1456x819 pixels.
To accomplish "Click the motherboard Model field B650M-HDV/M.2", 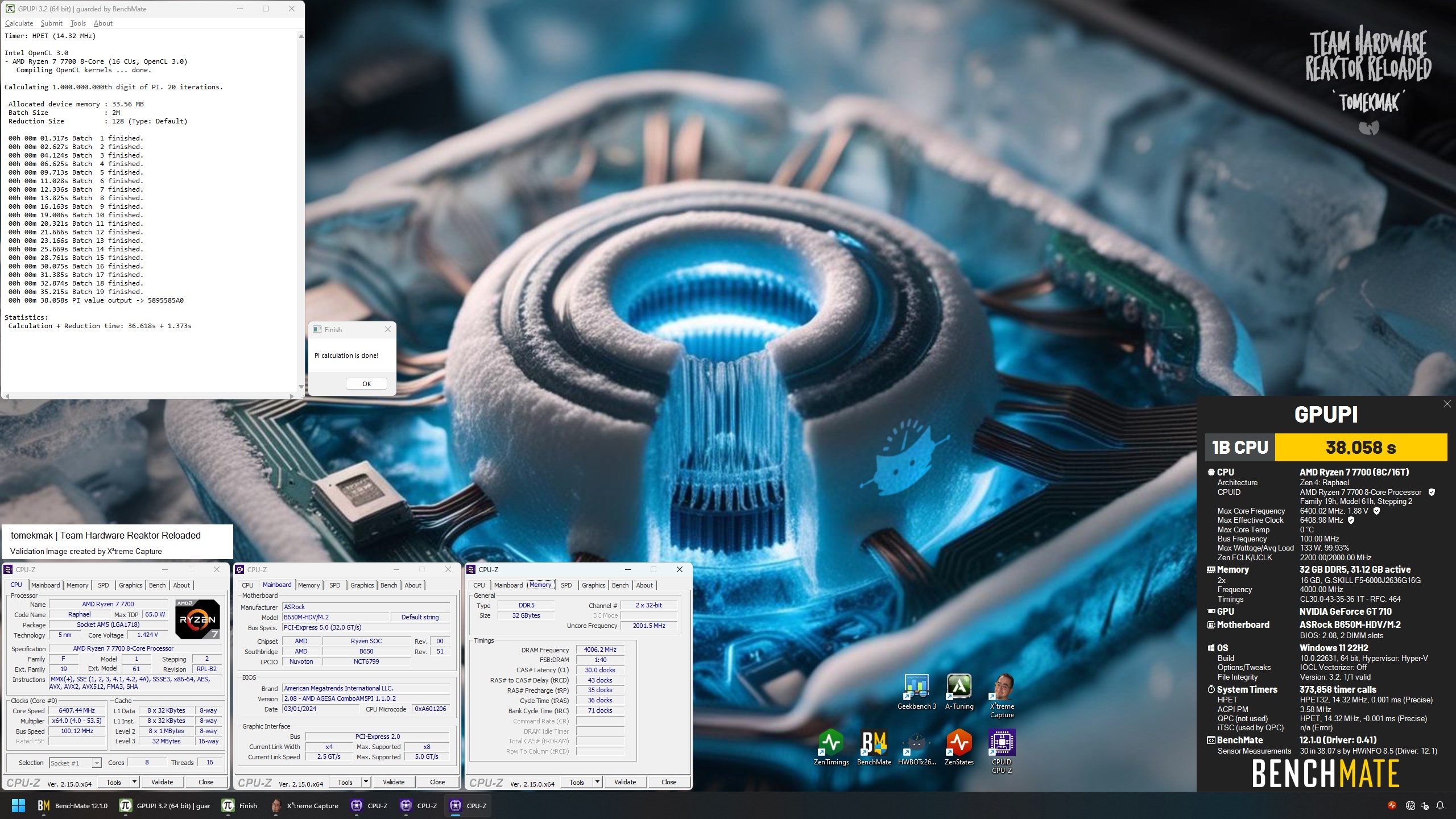I will [x=336, y=617].
